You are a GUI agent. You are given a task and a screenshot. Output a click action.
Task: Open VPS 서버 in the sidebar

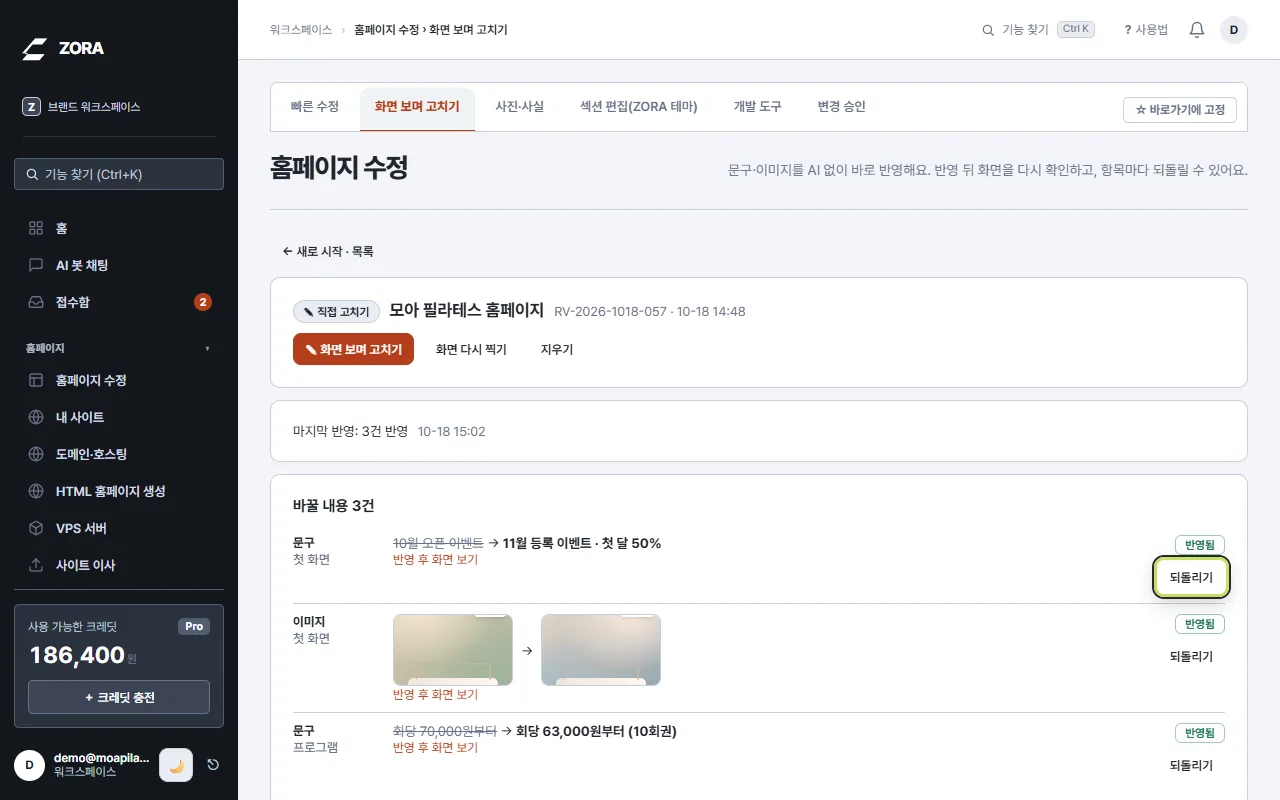coord(119,528)
